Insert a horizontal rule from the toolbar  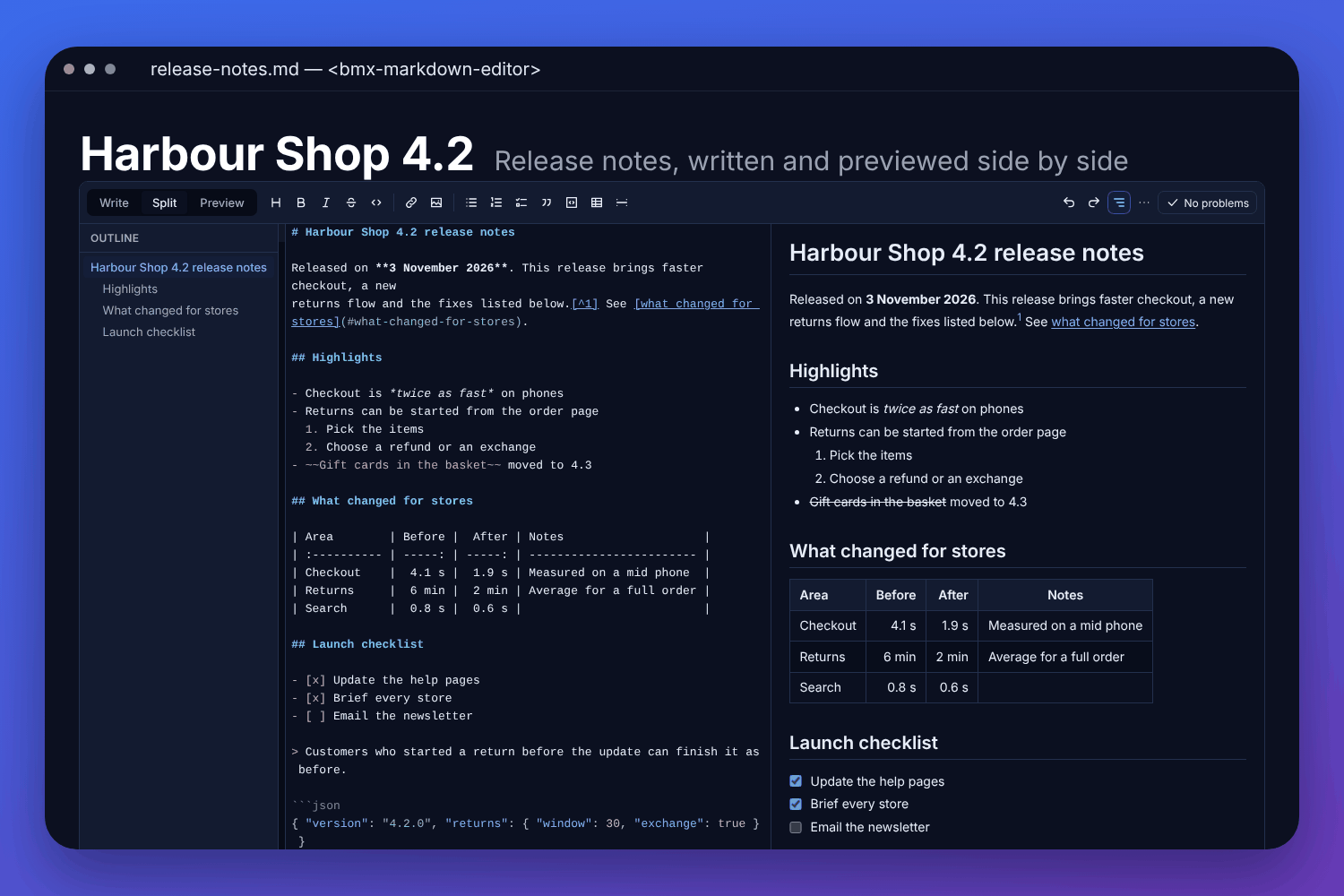pyautogui.click(x=622, y=202)
